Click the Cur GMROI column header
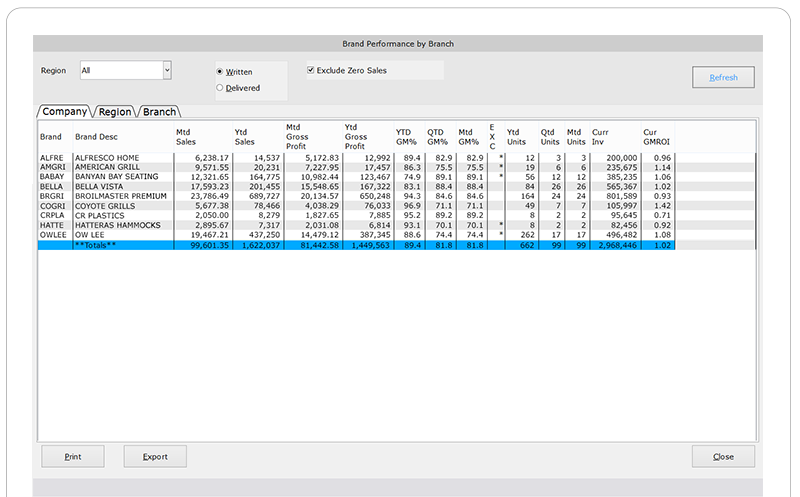The image size is (800, 497). pyautogui.click(x=656, y=137)
